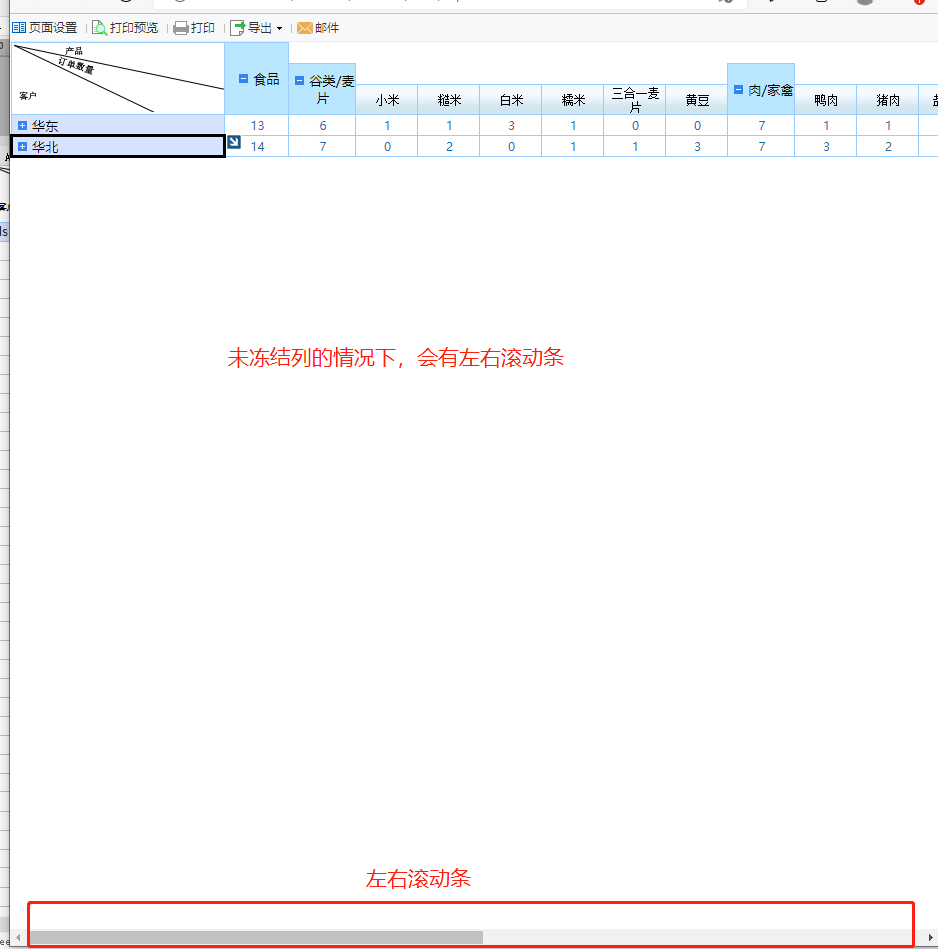Click the printer icon in toolbar
The image size is (938, 949).
[x=180, y=28]
